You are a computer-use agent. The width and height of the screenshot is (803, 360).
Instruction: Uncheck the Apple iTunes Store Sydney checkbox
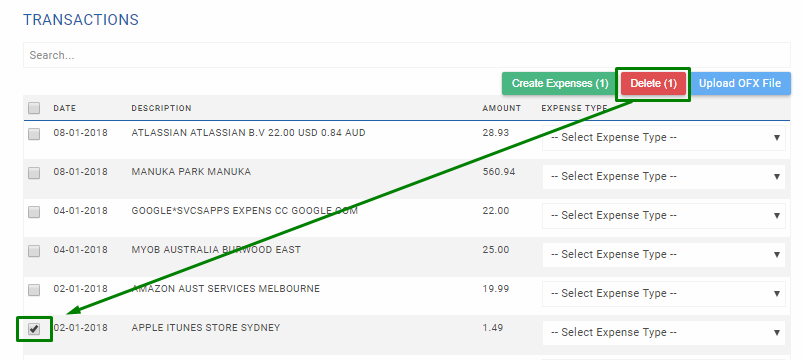[x=34, y=329]
